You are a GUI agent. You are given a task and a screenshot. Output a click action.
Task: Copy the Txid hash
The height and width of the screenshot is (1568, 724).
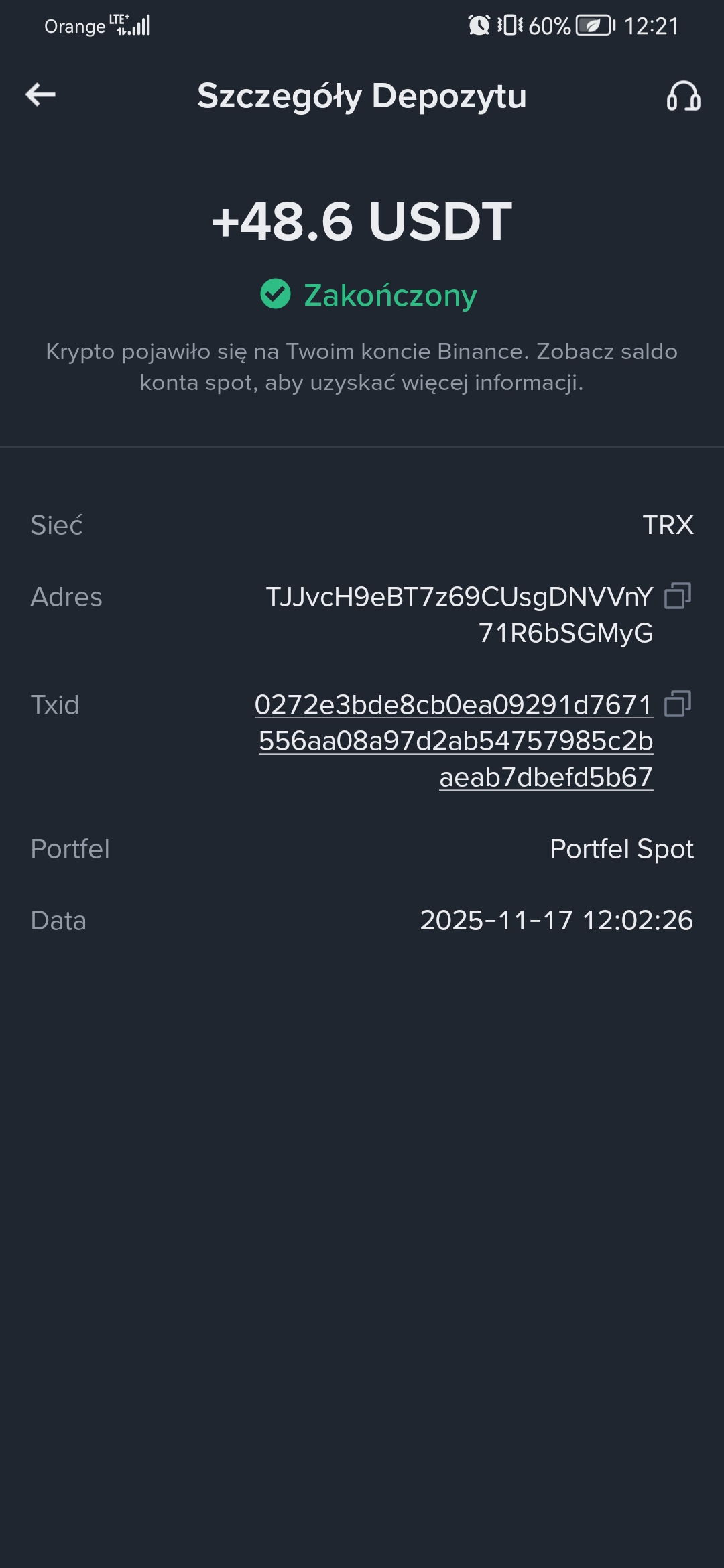tap(677, 704)
